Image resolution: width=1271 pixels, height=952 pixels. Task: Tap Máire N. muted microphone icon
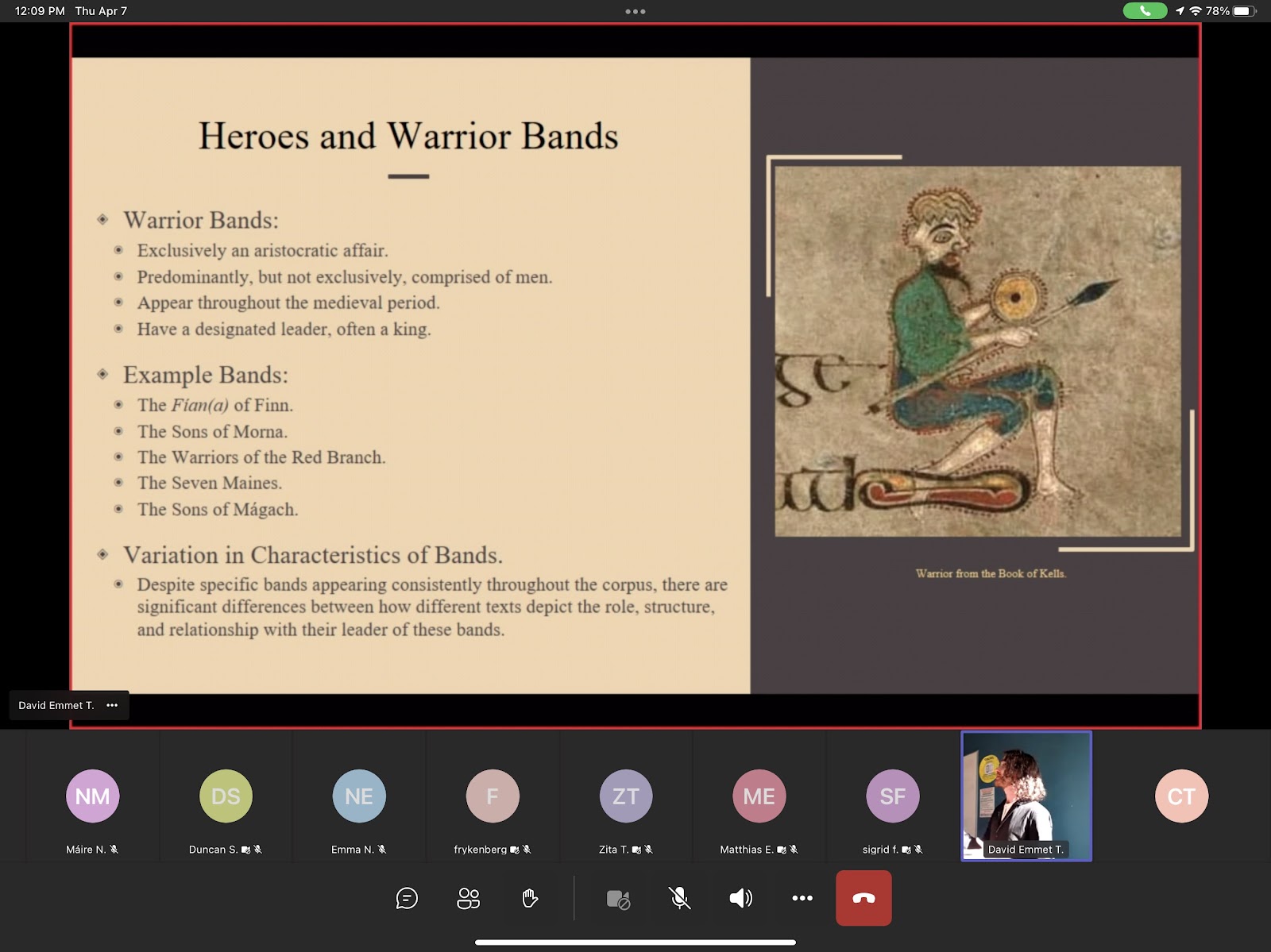114,850
